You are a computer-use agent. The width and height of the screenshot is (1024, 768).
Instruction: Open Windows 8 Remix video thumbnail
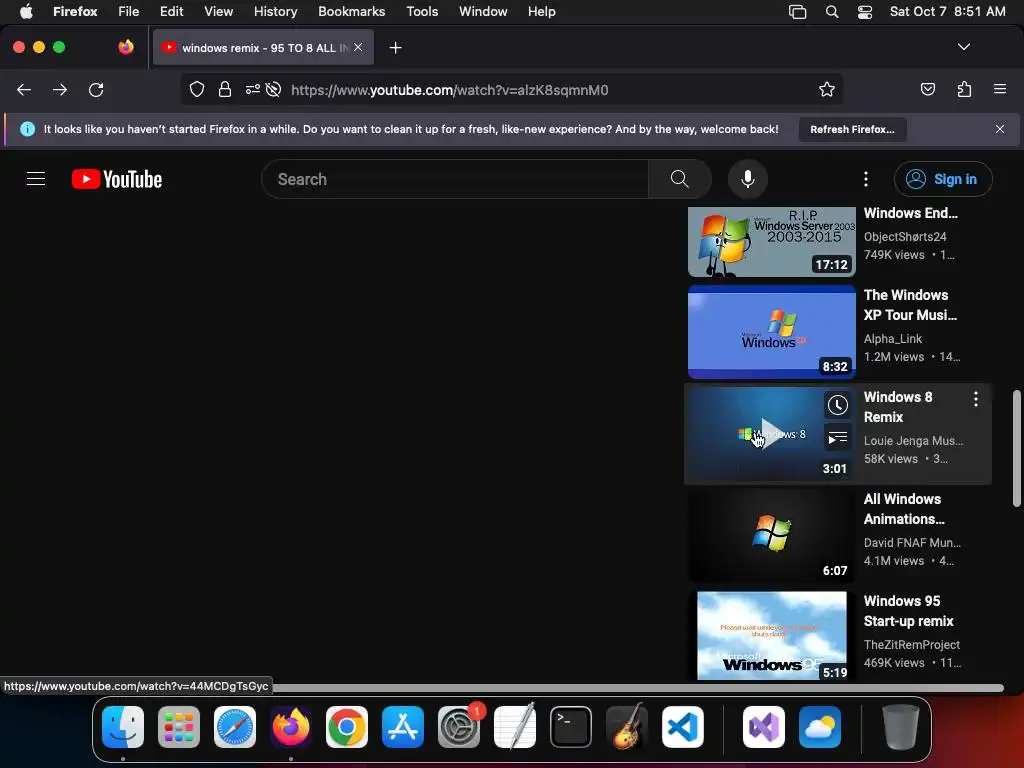pos(771,434)
